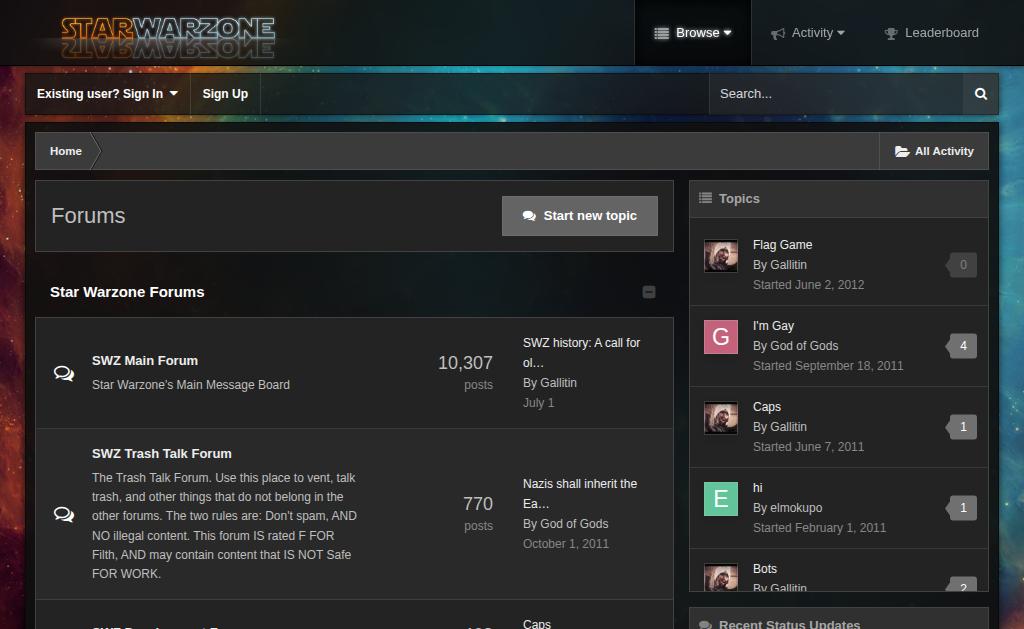The width and height of the screenshot is (1024, 629).
Task: Navigate to Home breadcrumb
Action: click(65, 151)
